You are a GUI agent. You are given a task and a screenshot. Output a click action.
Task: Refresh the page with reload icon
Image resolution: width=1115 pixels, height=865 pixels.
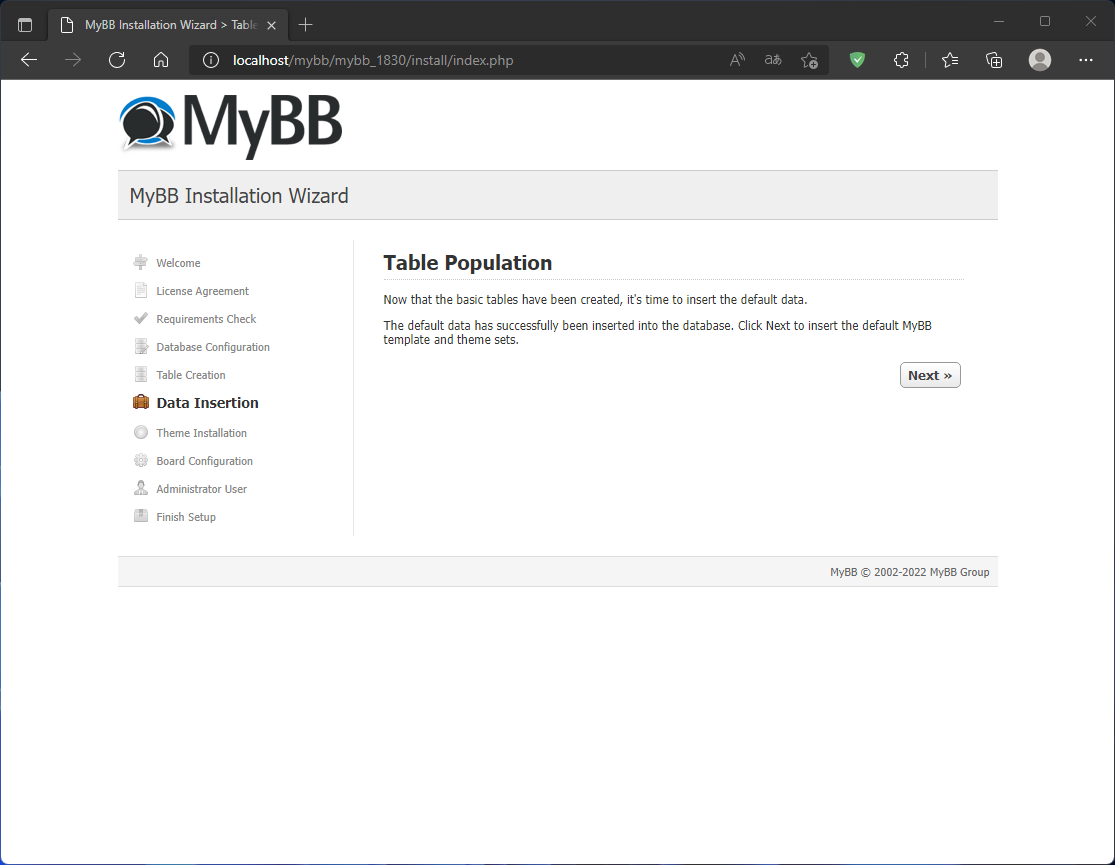tap(117, 60)
